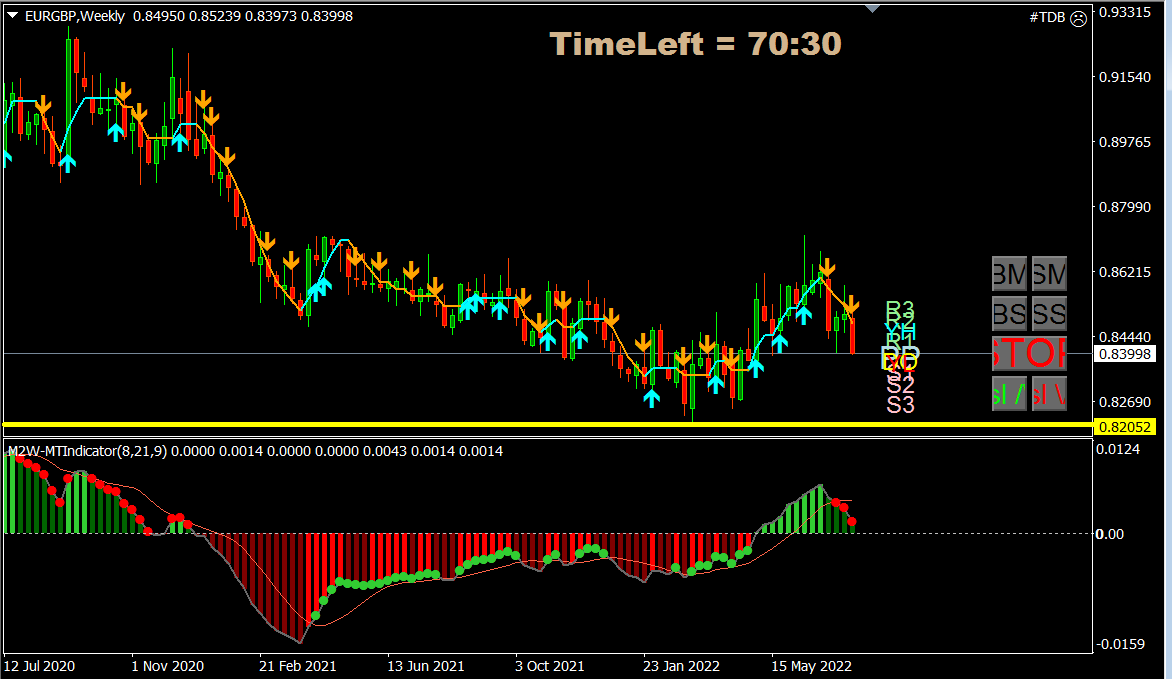Click the green sl trailing stop icon
This screenshot has height=679, width=1172.
[x=1009, y=394]
